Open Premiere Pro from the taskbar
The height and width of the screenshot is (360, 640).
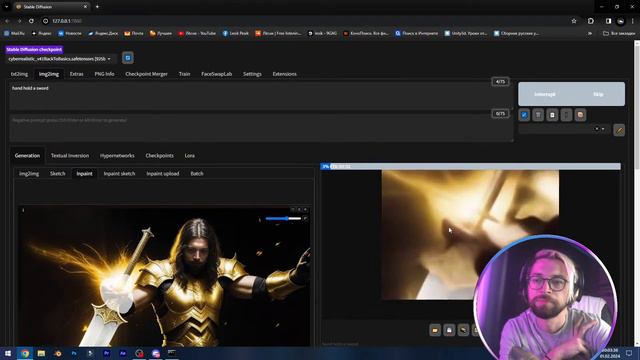pos(107,353)
